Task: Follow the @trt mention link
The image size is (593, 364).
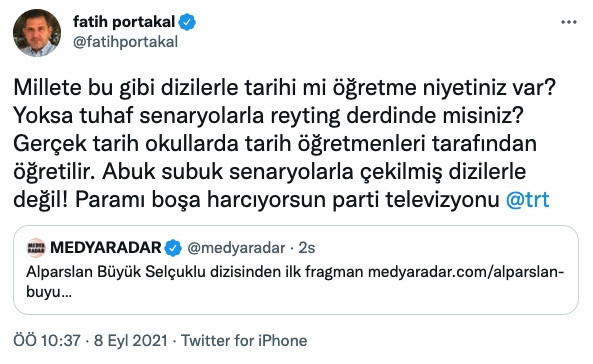Action: pos(528,199)
